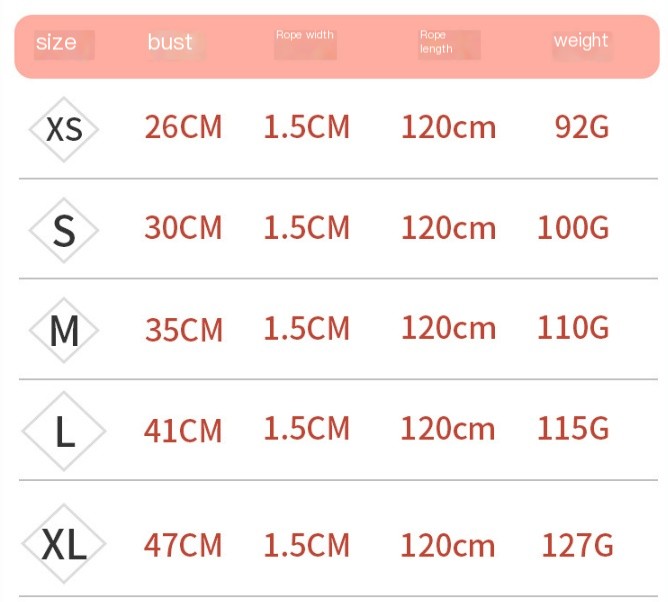Choose the M size diamond icon

tap(64, 330)
